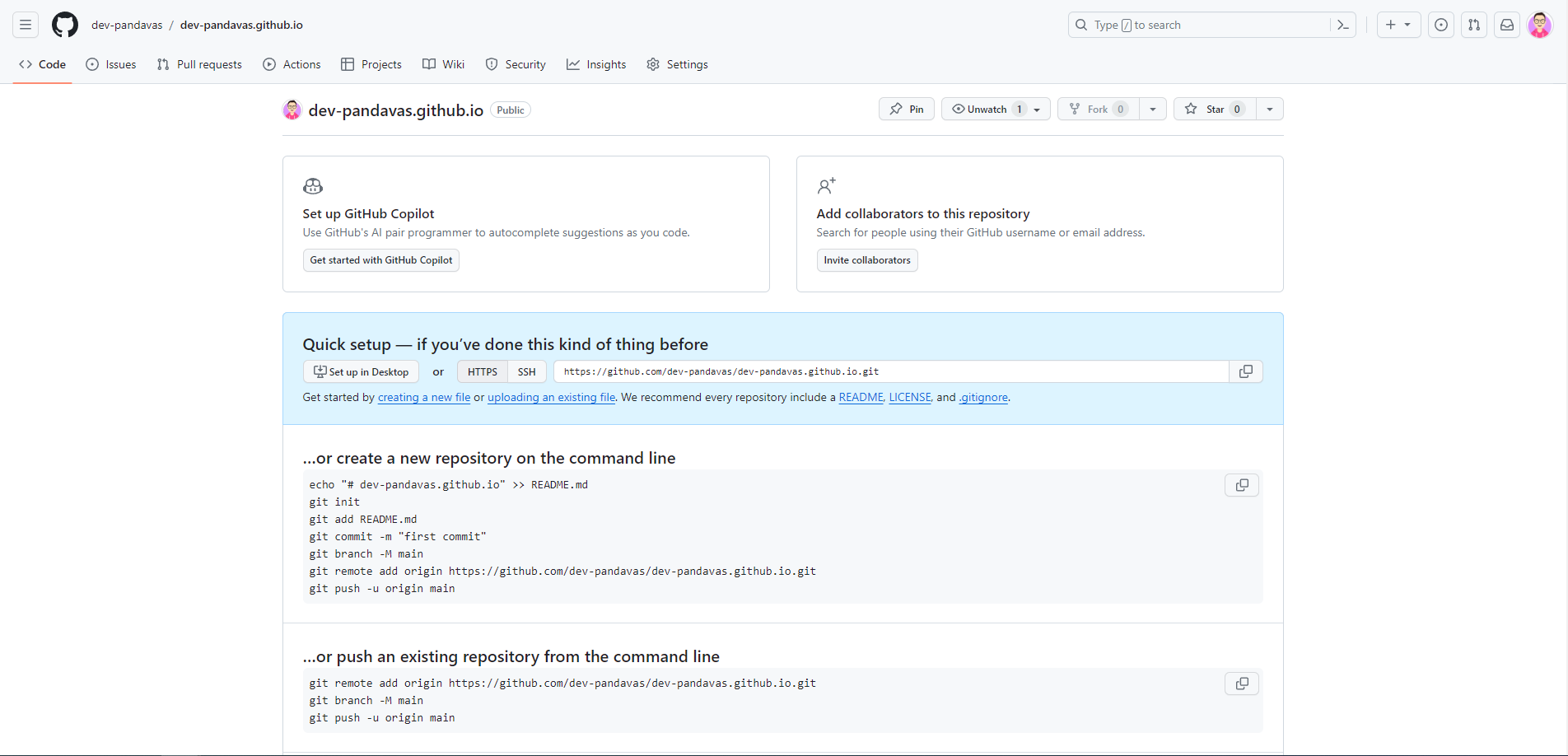
Task: Open the Unwatch notification options dropdown
Action: click(1036, 109)
